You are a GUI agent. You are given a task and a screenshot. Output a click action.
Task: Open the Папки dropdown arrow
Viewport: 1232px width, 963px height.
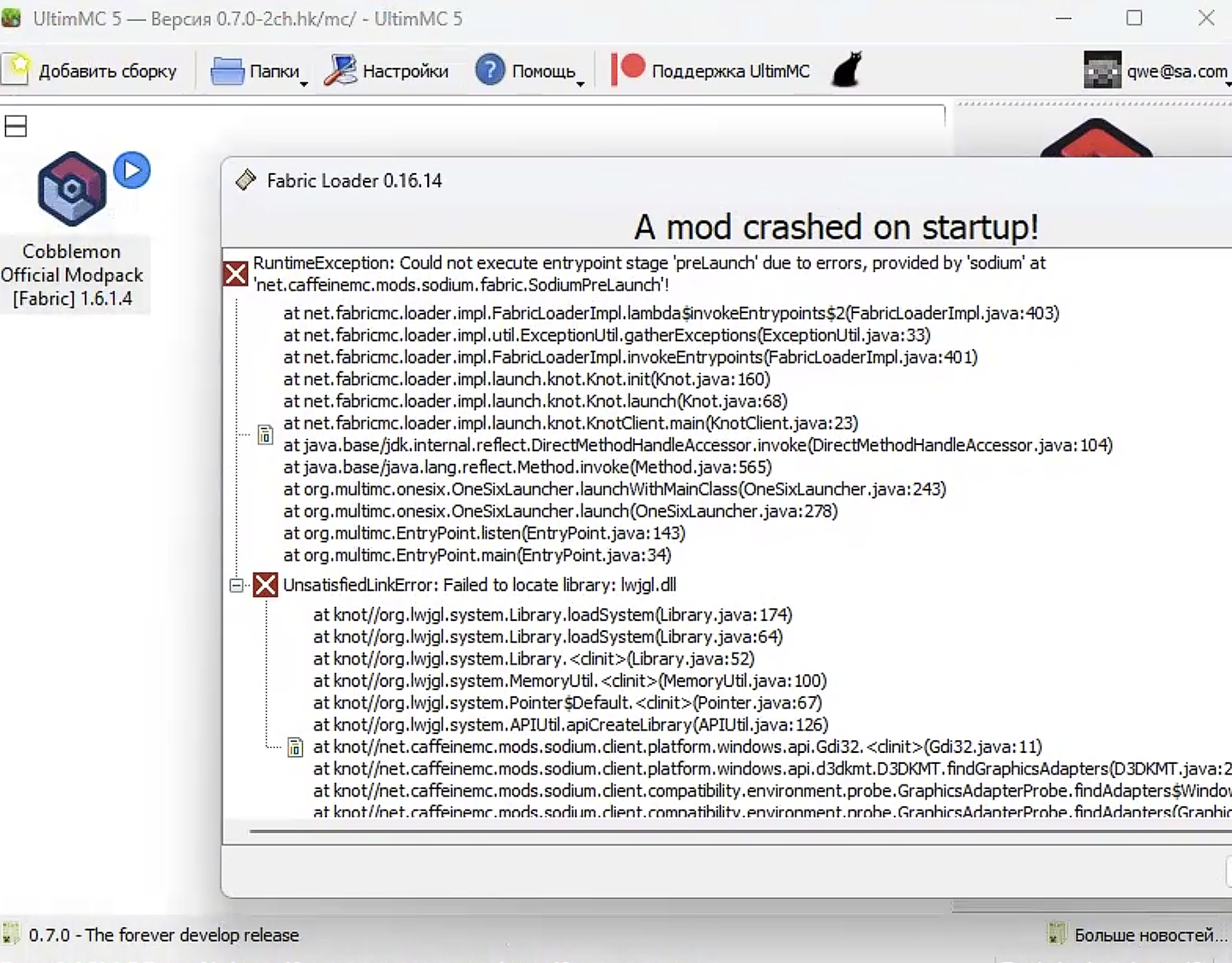coord(304,83)
